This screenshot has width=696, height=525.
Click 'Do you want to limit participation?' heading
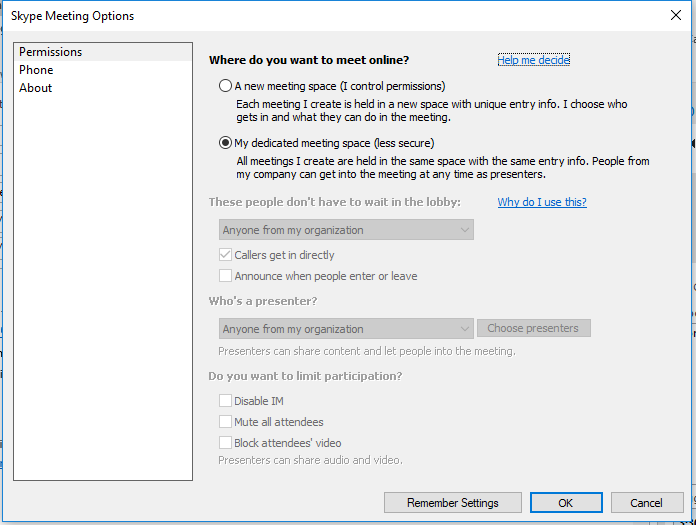[x=305, y=376]
